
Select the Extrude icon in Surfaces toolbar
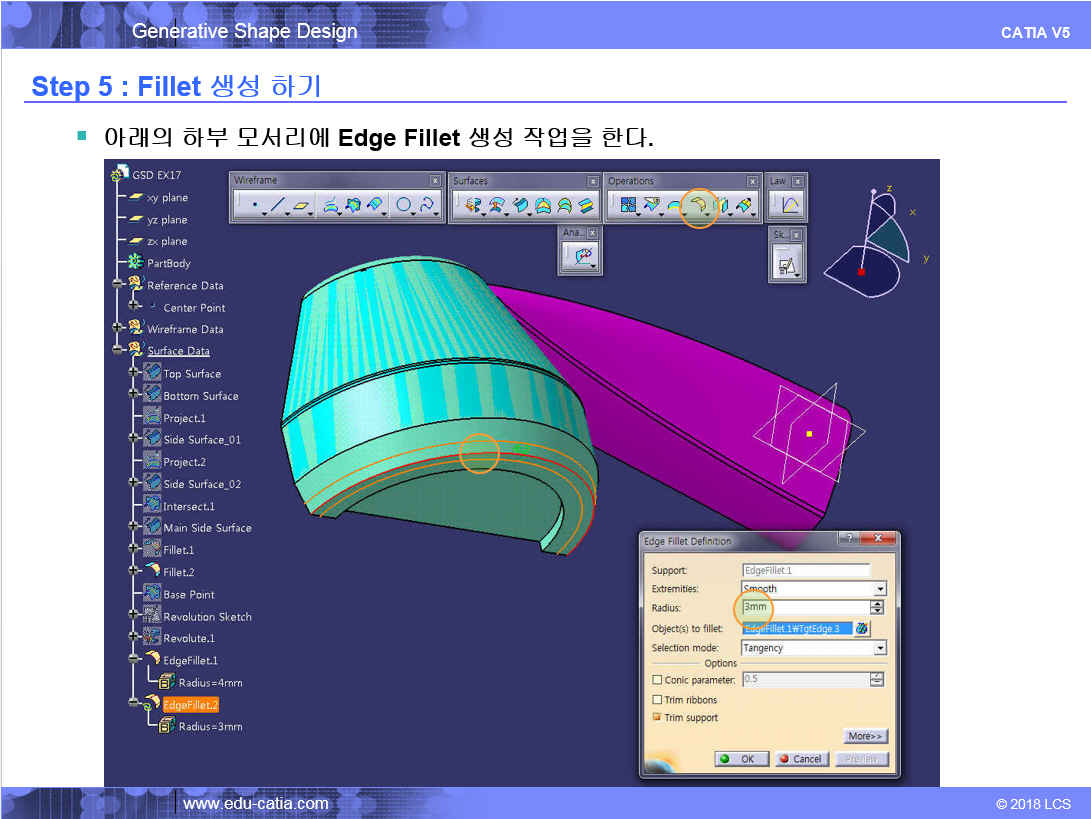(472, 206)
